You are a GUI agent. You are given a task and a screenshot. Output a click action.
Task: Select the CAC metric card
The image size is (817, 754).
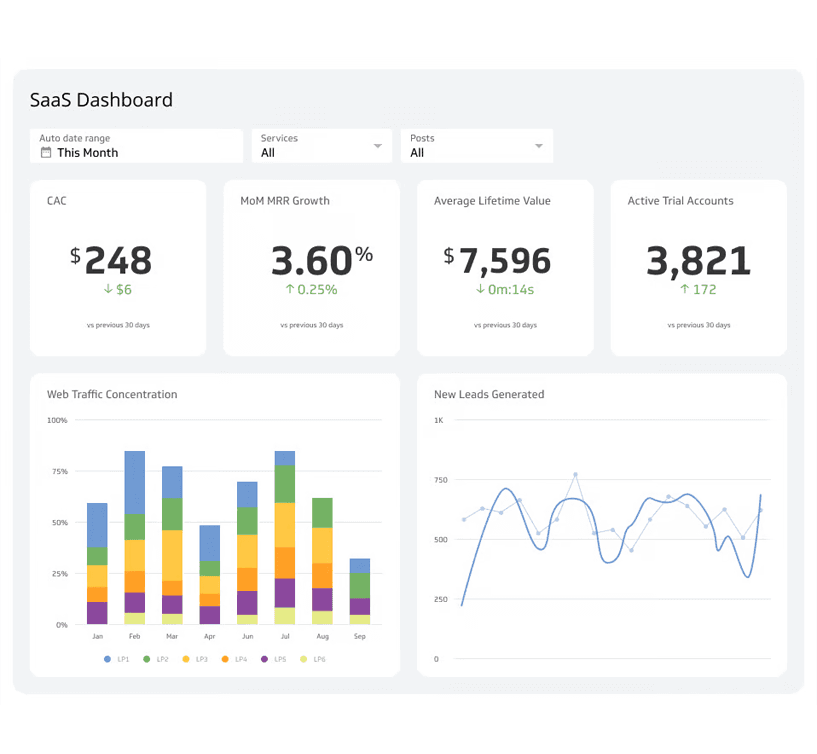[x=118, y=267]
